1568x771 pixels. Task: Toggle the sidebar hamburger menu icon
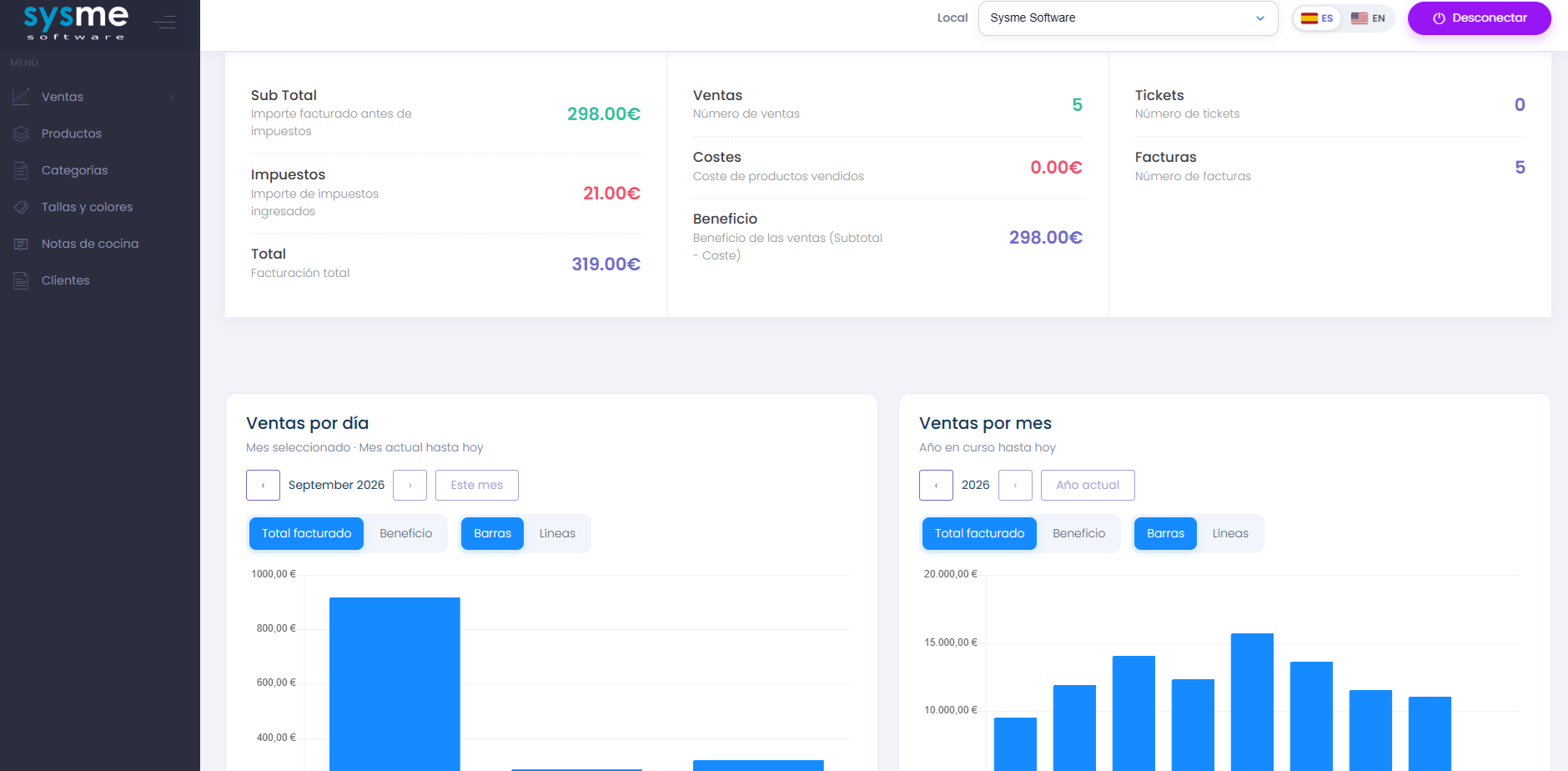pos(164,23)
